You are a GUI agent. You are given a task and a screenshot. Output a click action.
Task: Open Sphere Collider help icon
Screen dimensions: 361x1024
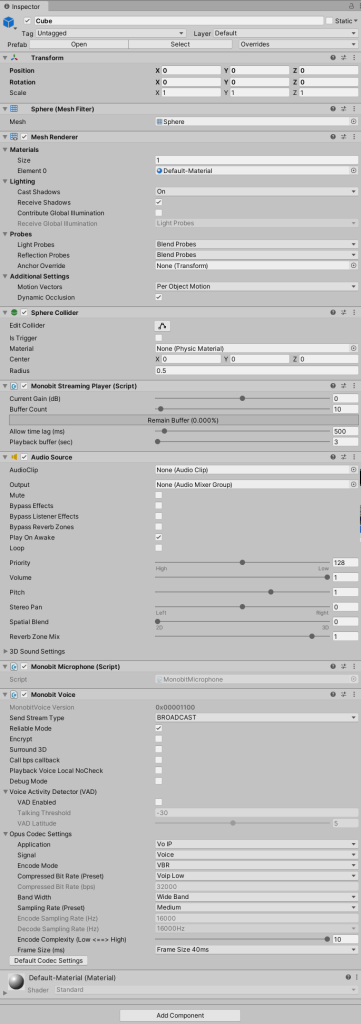coord(333,312)
